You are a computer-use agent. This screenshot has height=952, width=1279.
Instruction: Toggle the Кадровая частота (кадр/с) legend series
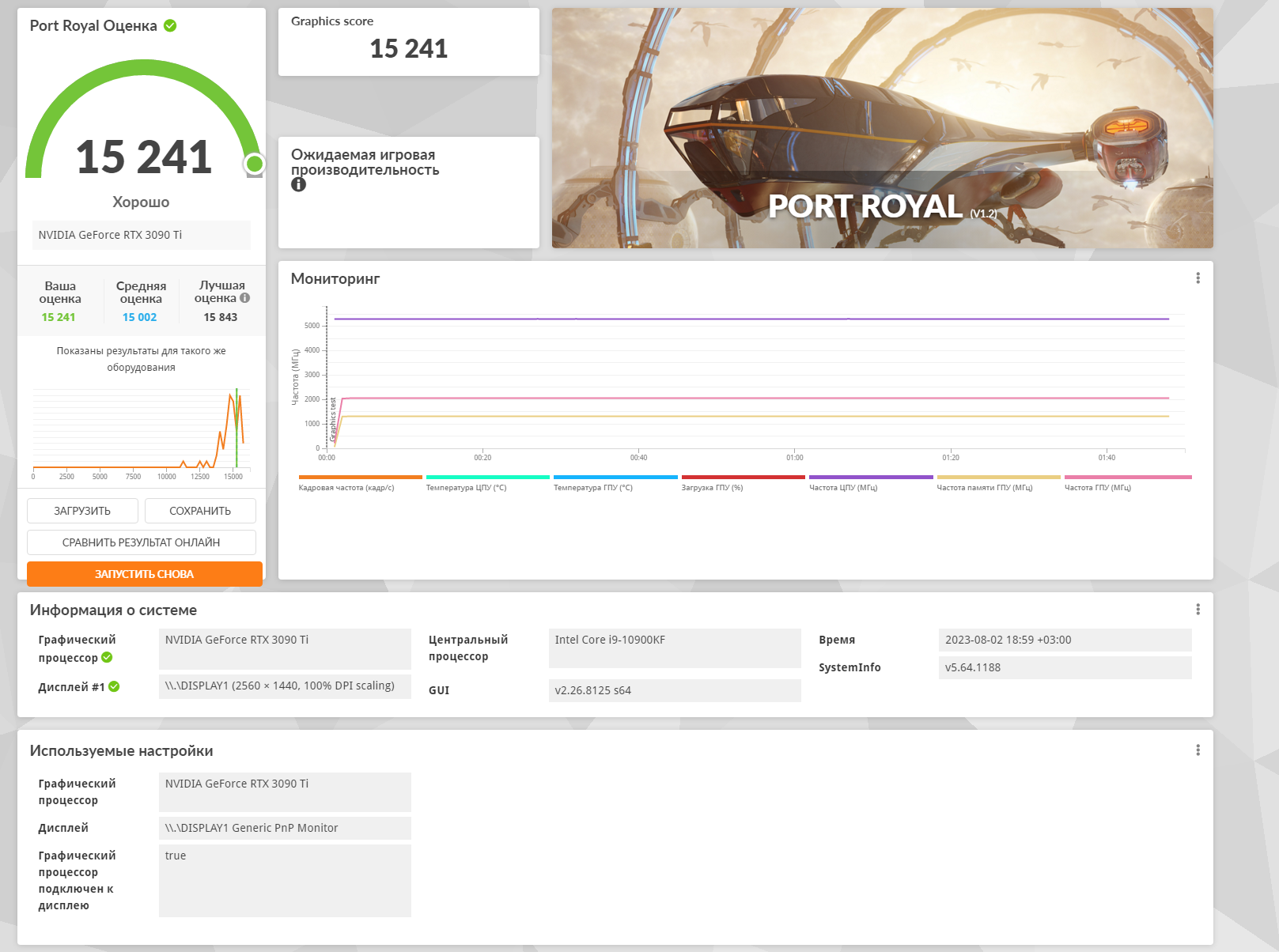(361, 483)
